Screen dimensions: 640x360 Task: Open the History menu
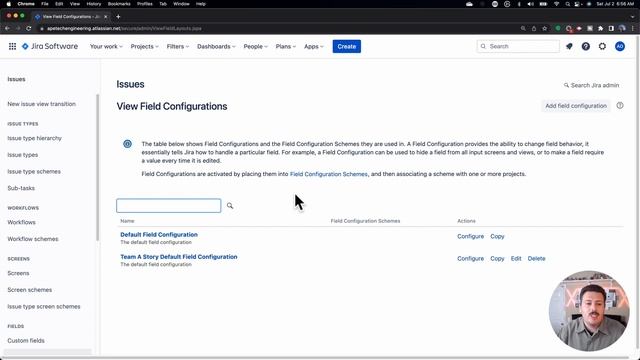click(93, 4)
